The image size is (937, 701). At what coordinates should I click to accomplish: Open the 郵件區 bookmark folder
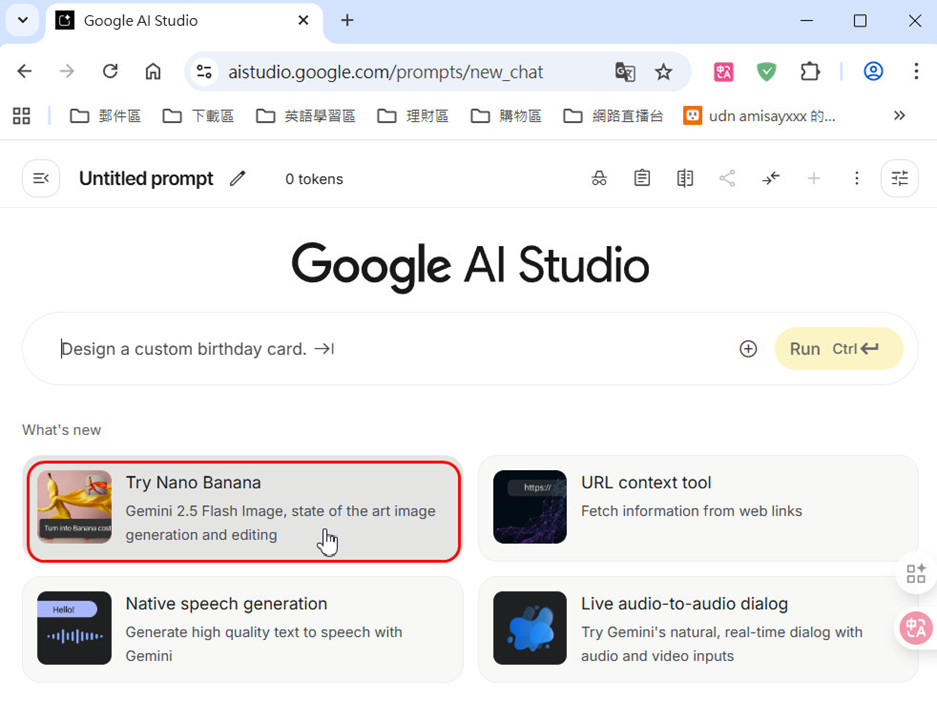click(x=105, y=116)
